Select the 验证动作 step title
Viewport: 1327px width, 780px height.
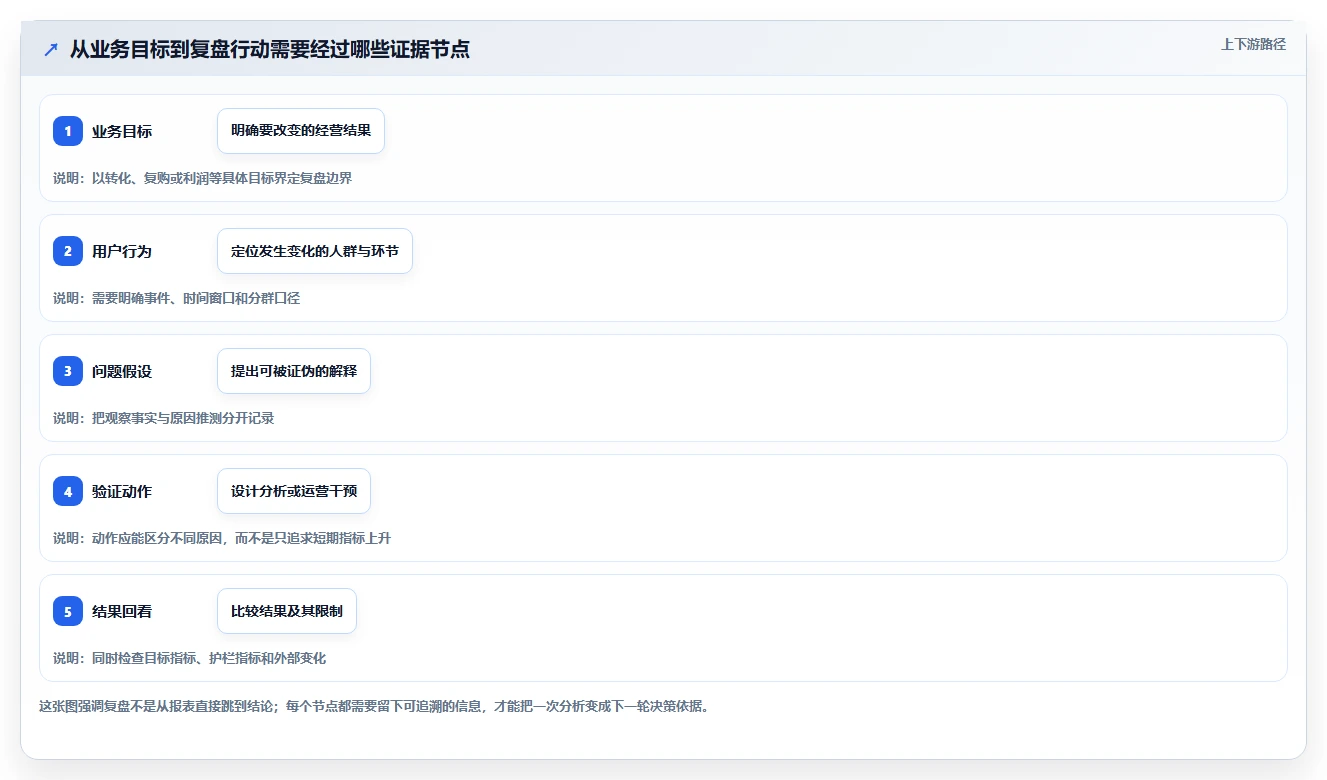pyautogui.click(x=122, y=491)
